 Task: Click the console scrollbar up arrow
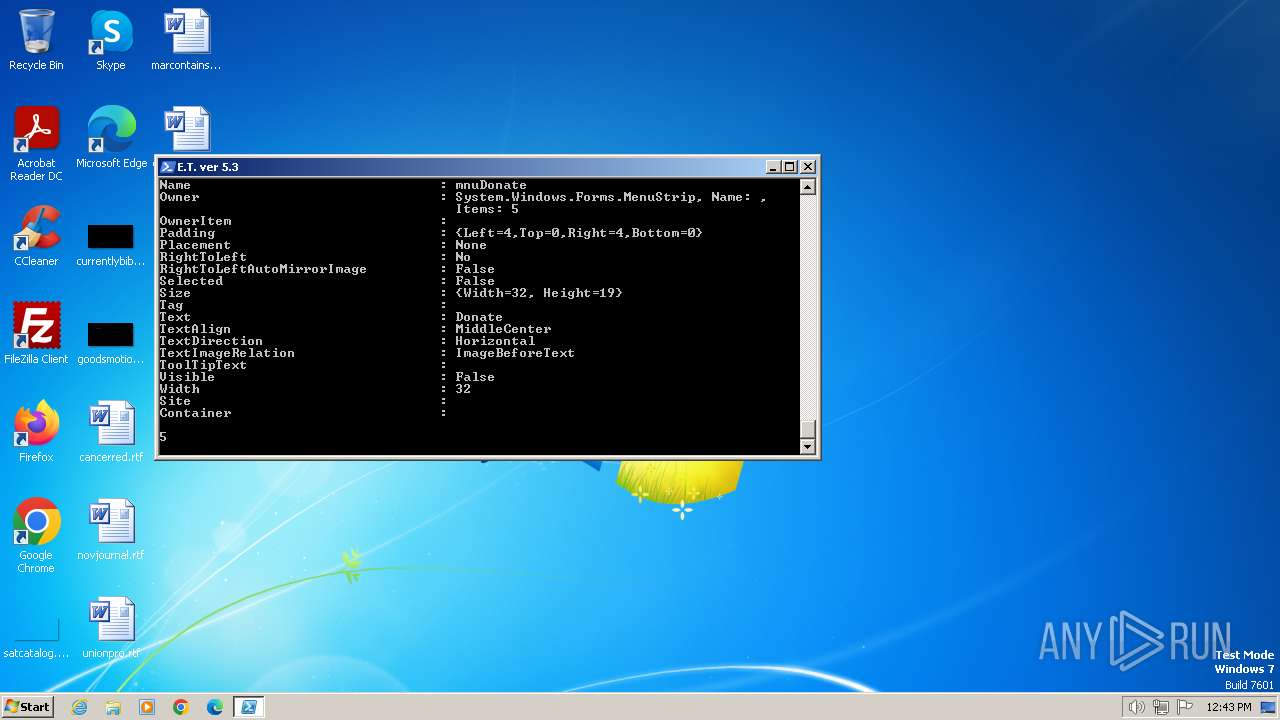pos(808,186)
